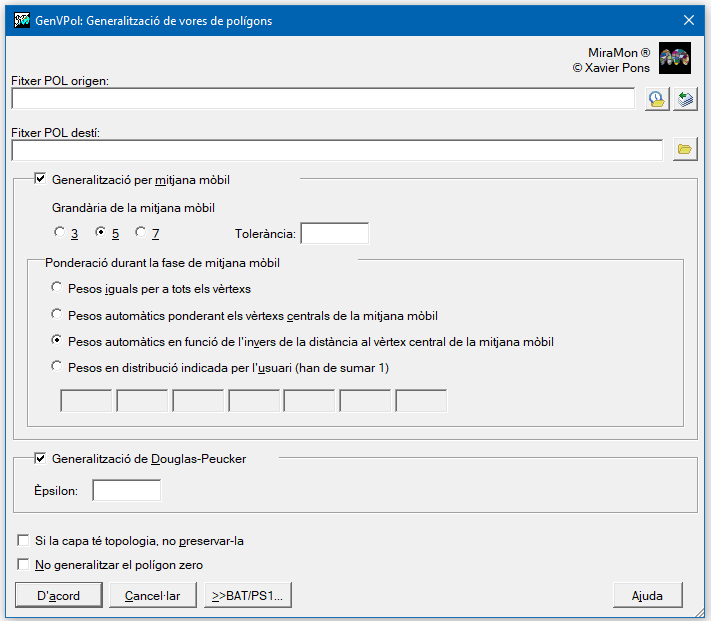Toggle Generalització per mitjana mòbil checkbox
Image resolution: width=711 pixels, height=621 pixels.
(40, 179)
